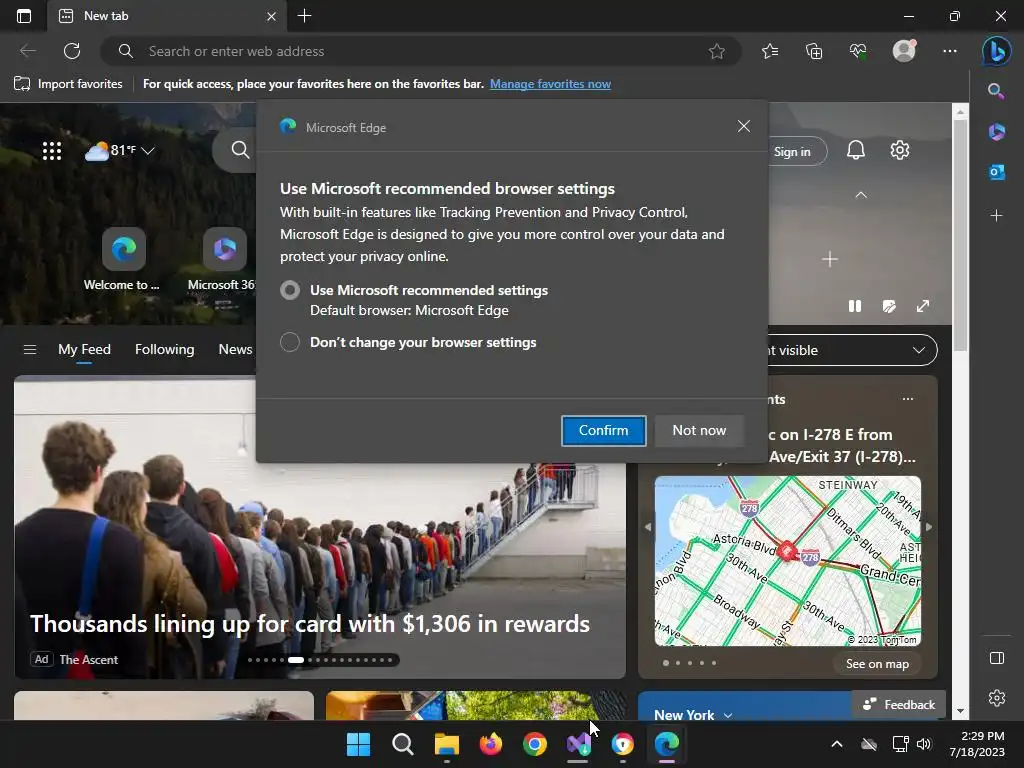Open the feed hamburger menu
1024x768 pixels.
[x=29, y=349]
